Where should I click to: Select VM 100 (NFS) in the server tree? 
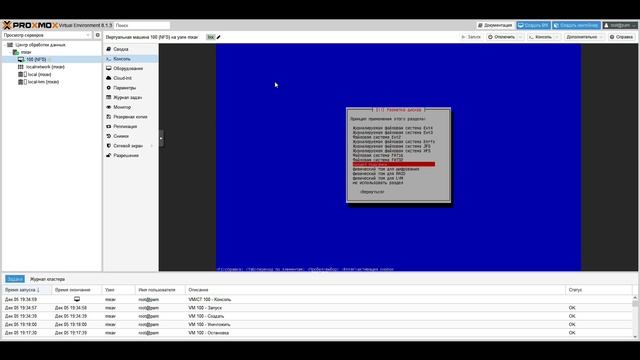point(36,60)
